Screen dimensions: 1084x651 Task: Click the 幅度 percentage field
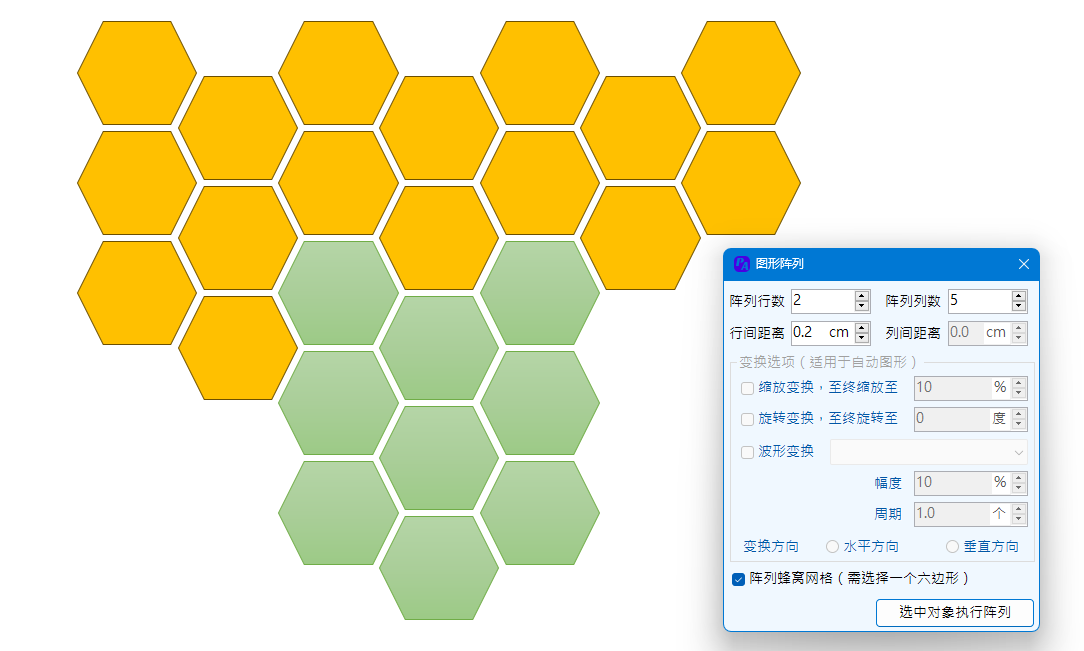point(964,482)
